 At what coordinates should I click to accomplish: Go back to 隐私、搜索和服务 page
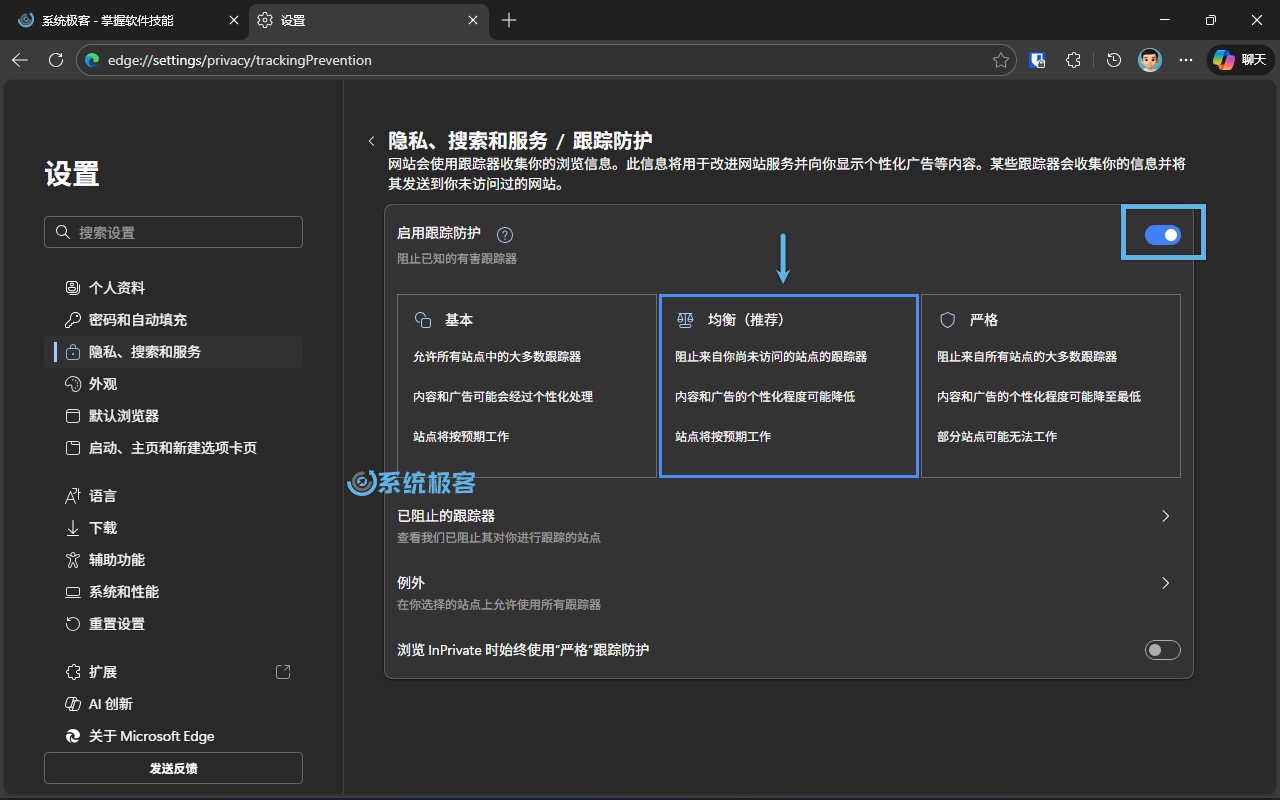tap(371, 140)
